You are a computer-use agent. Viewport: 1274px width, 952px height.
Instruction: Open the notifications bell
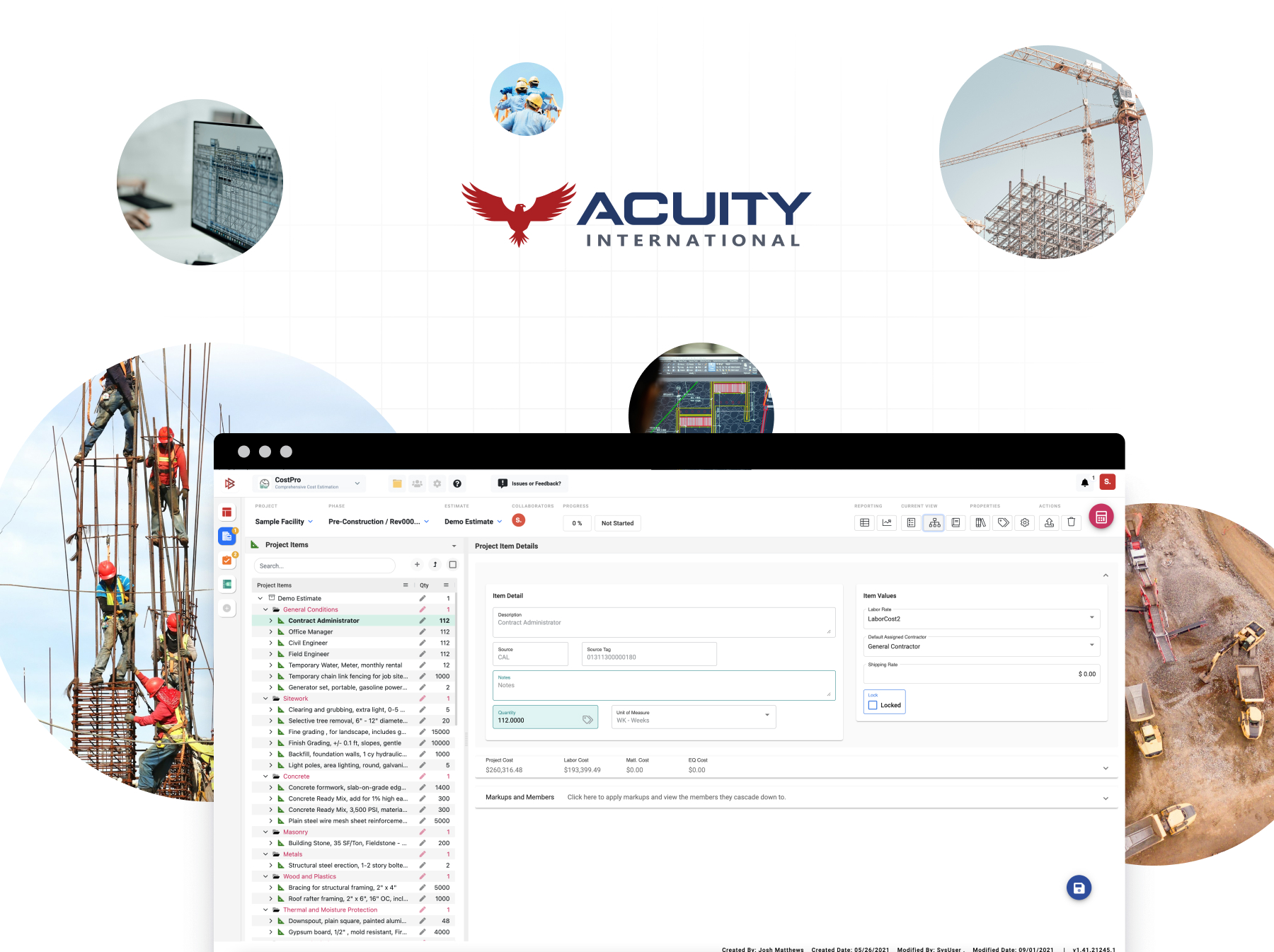(x=1084, y=483)
